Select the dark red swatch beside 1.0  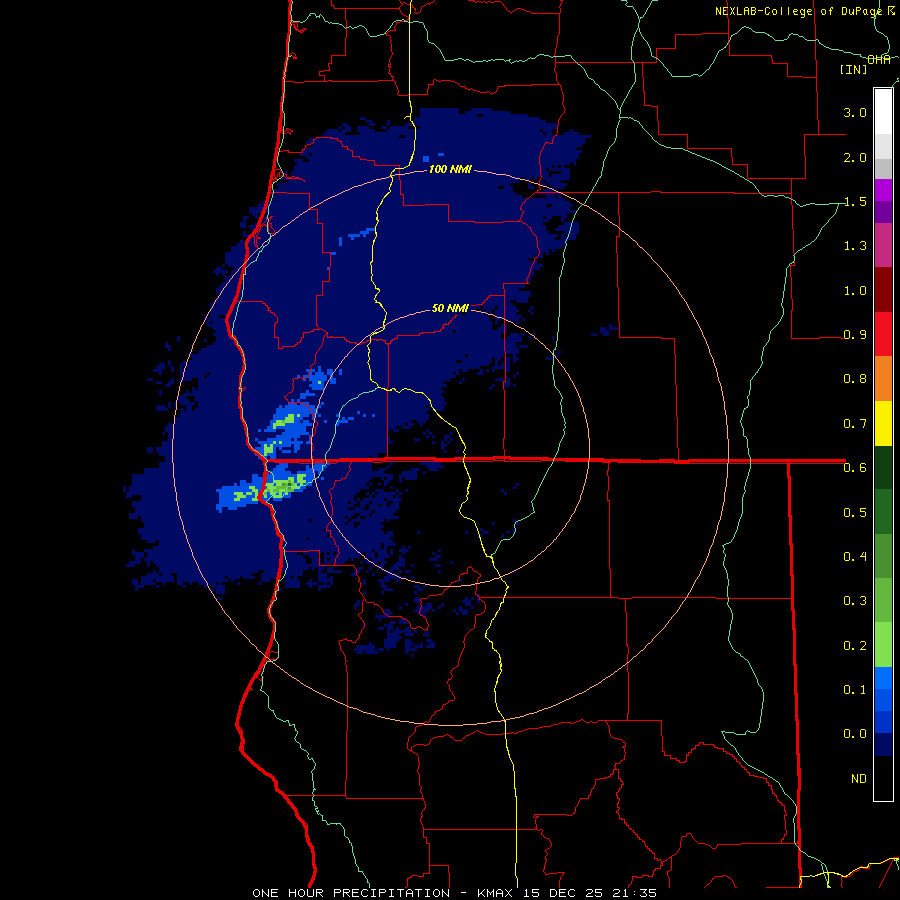(883, 290)
